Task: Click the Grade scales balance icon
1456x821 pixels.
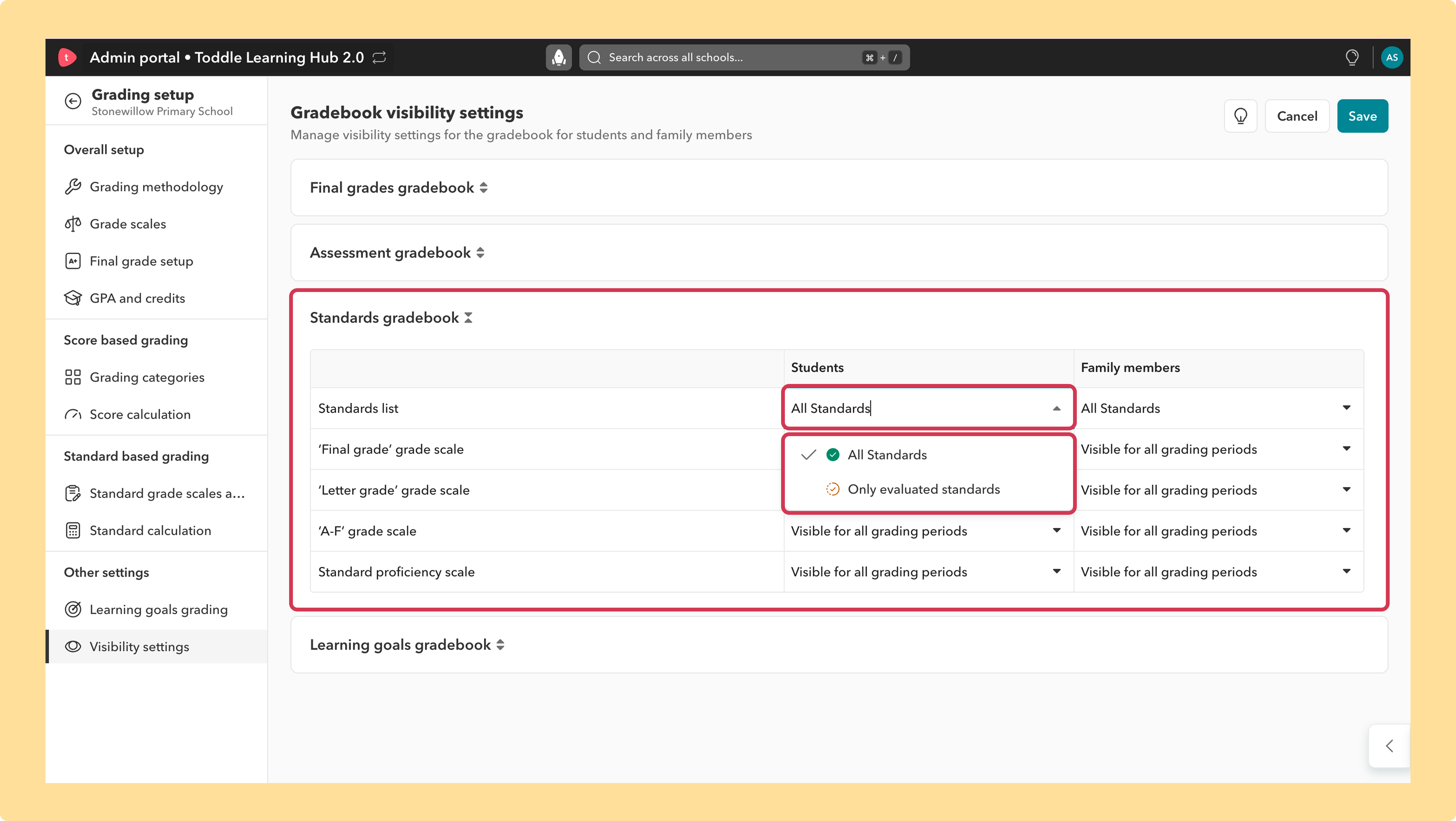Action: pyautogui.click(x=73, y=224)
